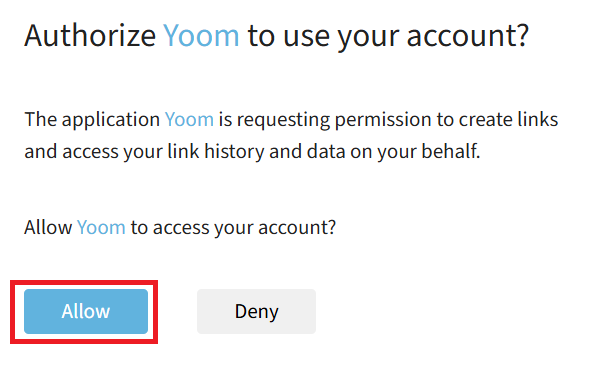Reject the authorization request with Deny

pos(256,311)
